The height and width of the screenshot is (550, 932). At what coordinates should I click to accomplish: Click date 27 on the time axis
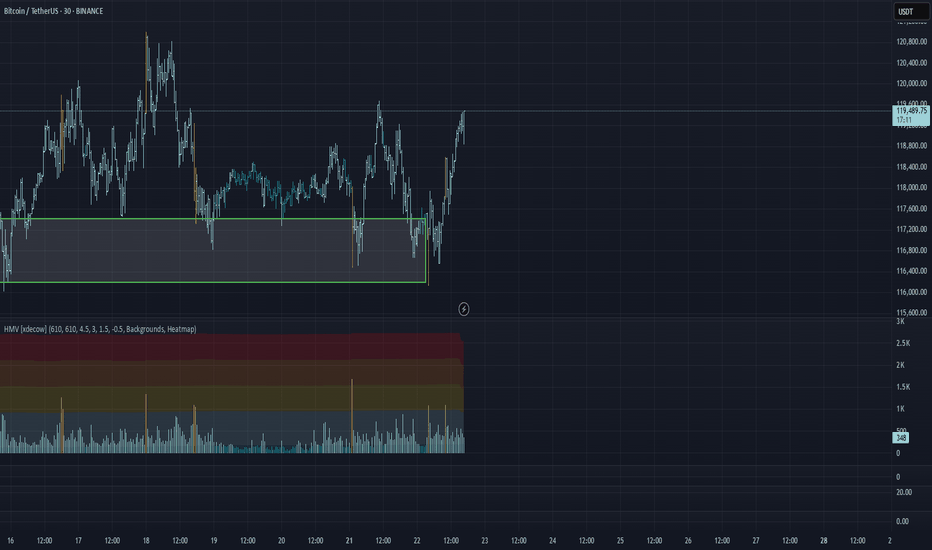coord(756,540)
